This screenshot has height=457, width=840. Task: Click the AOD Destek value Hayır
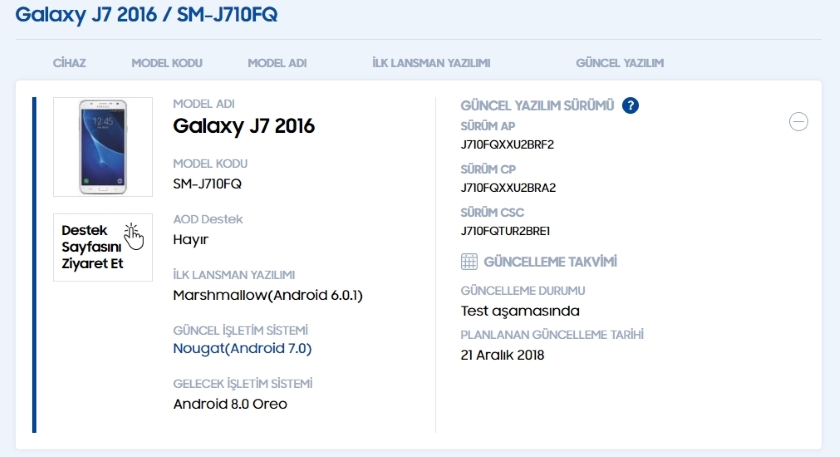(x=190, y=239)
